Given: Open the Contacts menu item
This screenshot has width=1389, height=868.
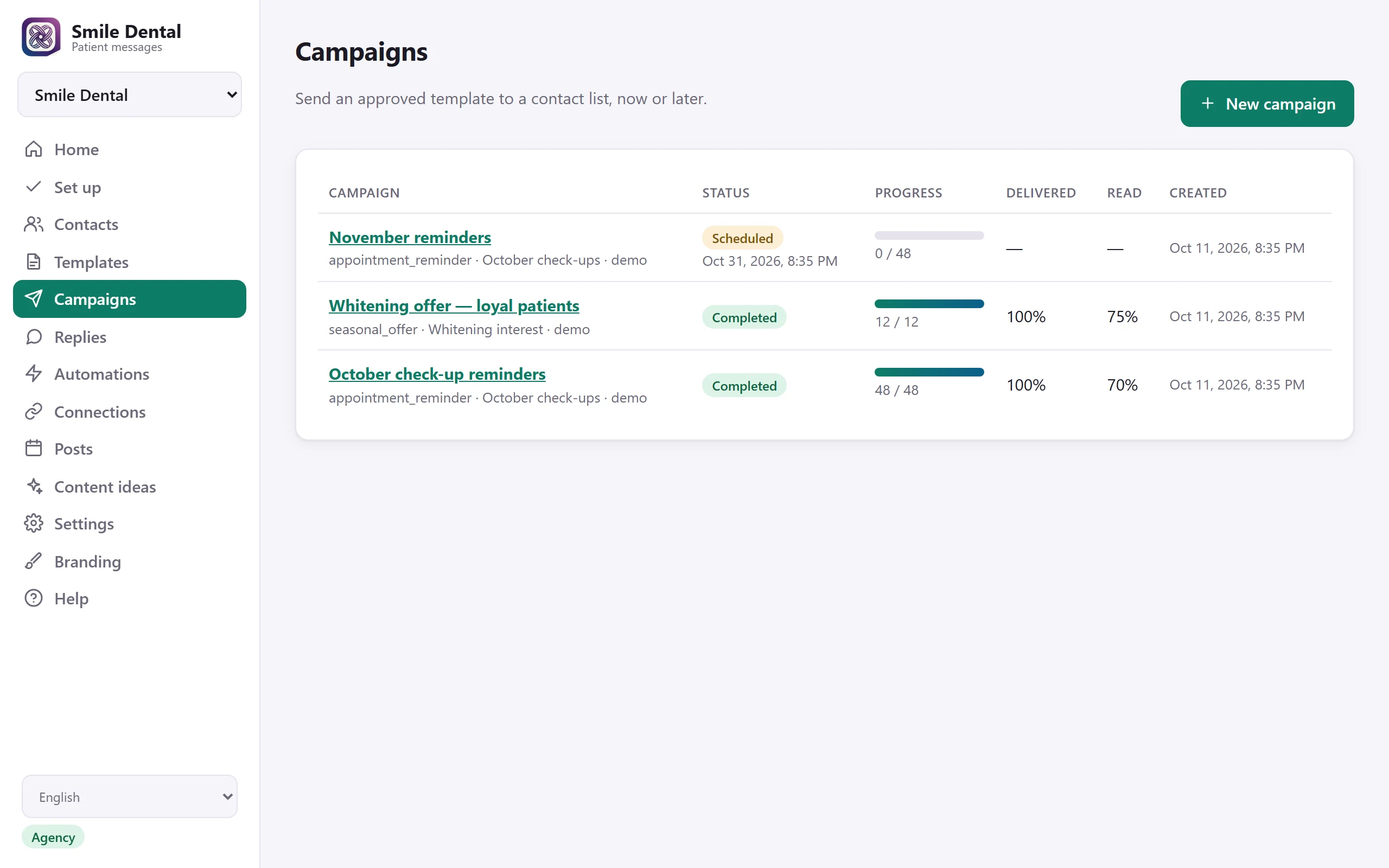Looking at the screenshot, I should point(130,225).
